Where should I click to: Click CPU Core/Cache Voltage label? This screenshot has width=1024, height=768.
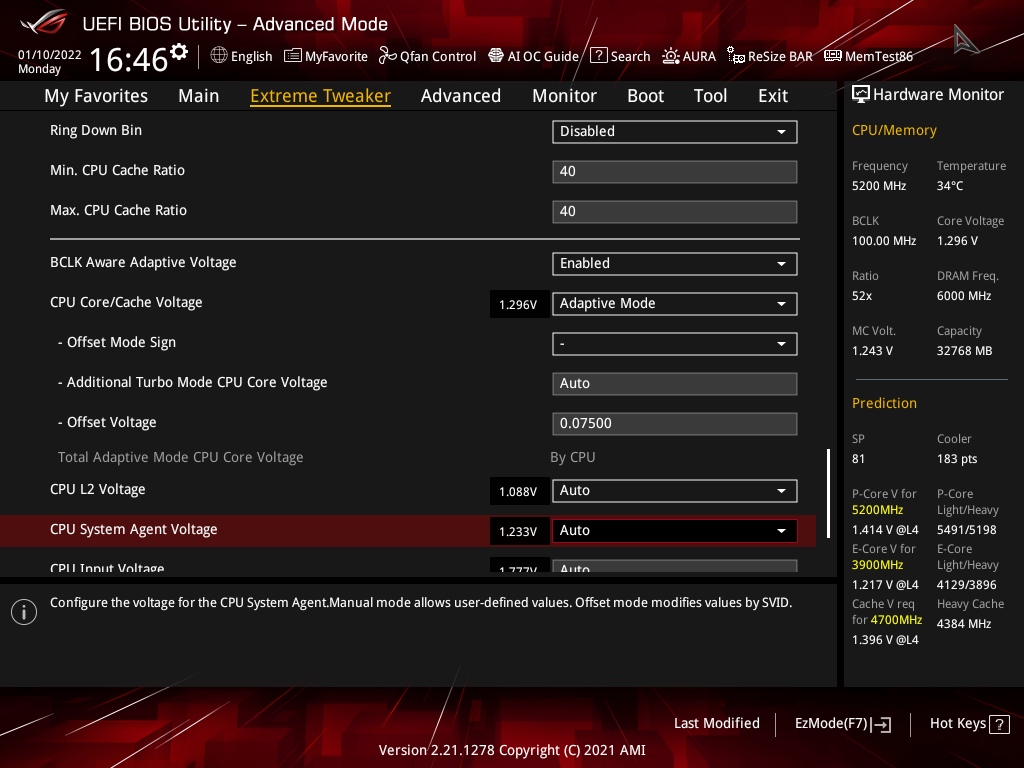click(126, 302)
